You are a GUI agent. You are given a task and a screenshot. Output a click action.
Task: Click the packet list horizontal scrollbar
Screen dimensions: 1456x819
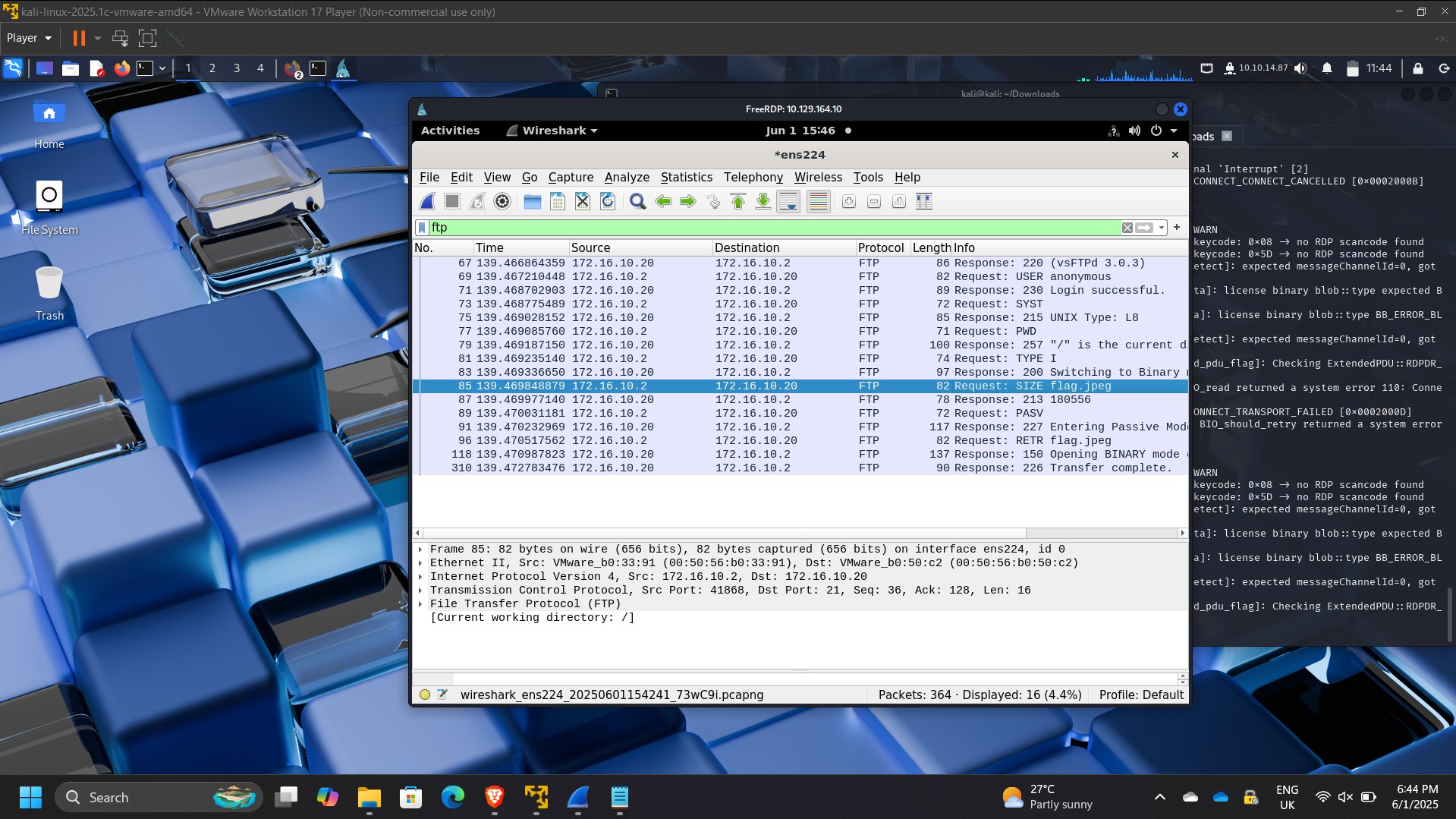[721, 533]
